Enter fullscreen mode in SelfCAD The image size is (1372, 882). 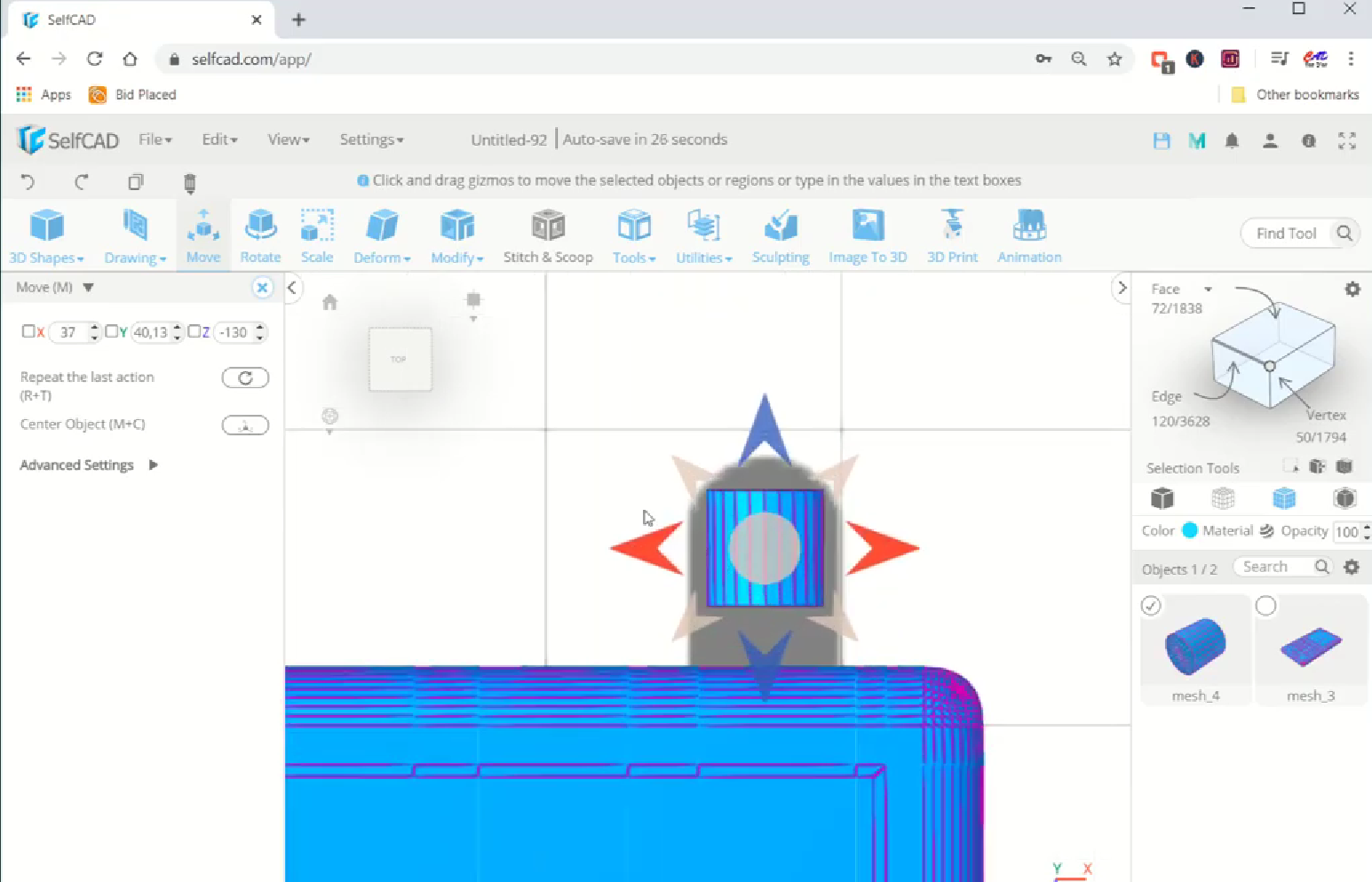[x=1347, y=140]
